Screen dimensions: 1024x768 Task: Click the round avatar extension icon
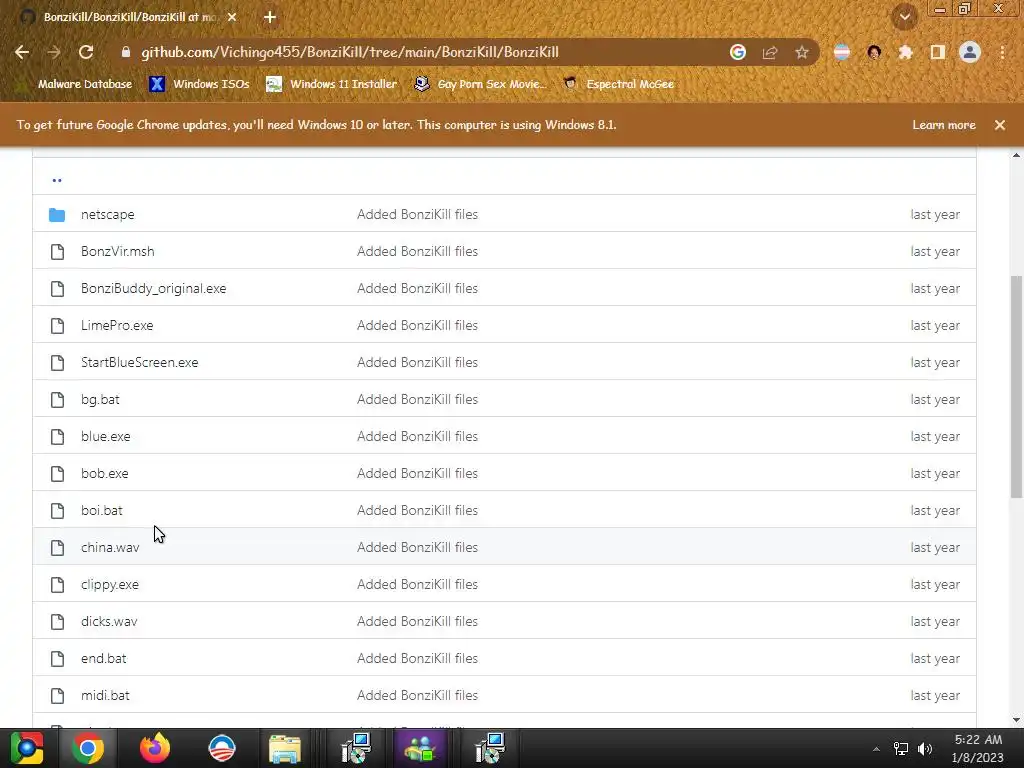874,52
